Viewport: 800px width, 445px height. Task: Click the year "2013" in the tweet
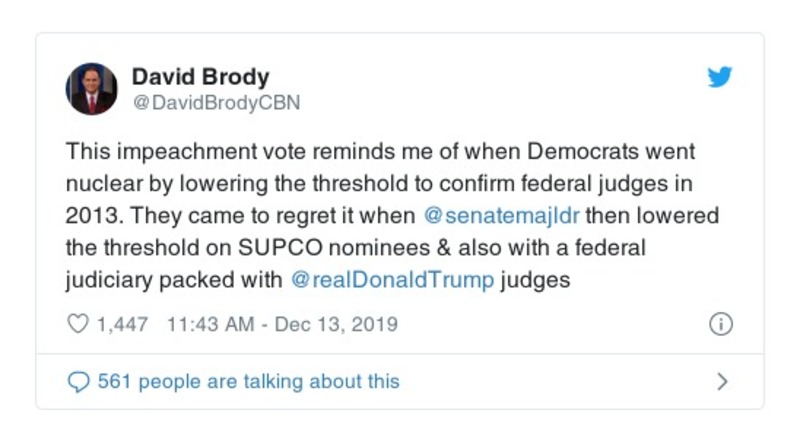(x=88, y=216)
